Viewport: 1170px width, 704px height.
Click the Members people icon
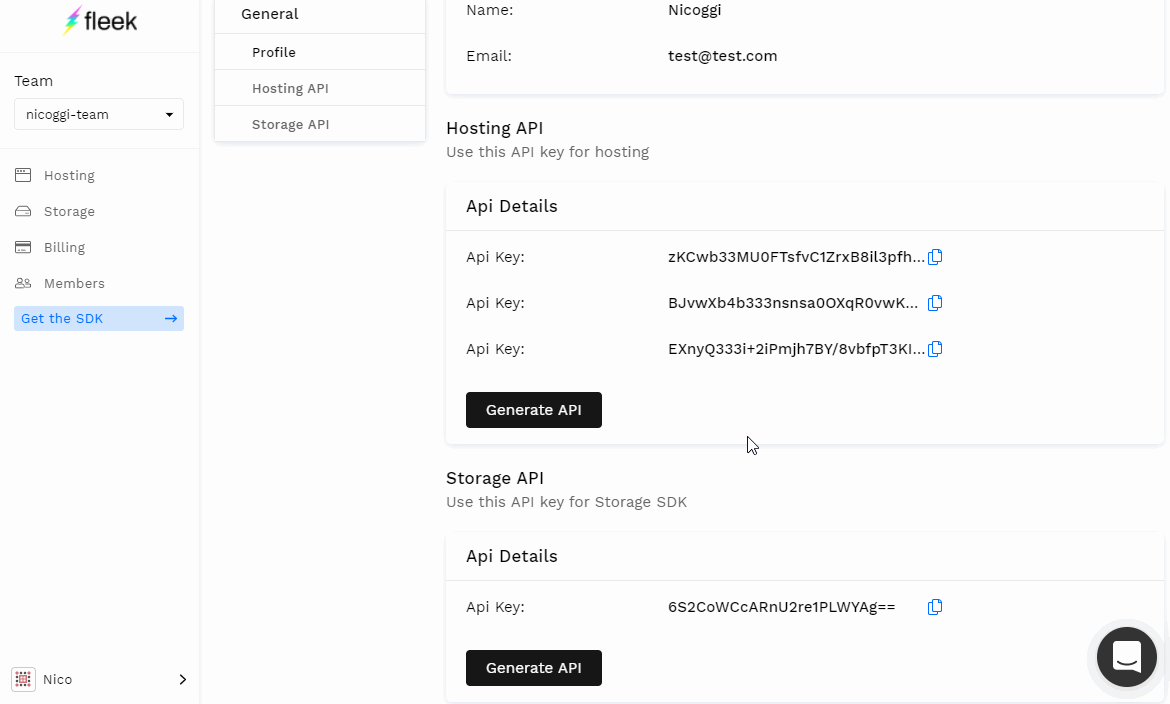pos(23,283)
